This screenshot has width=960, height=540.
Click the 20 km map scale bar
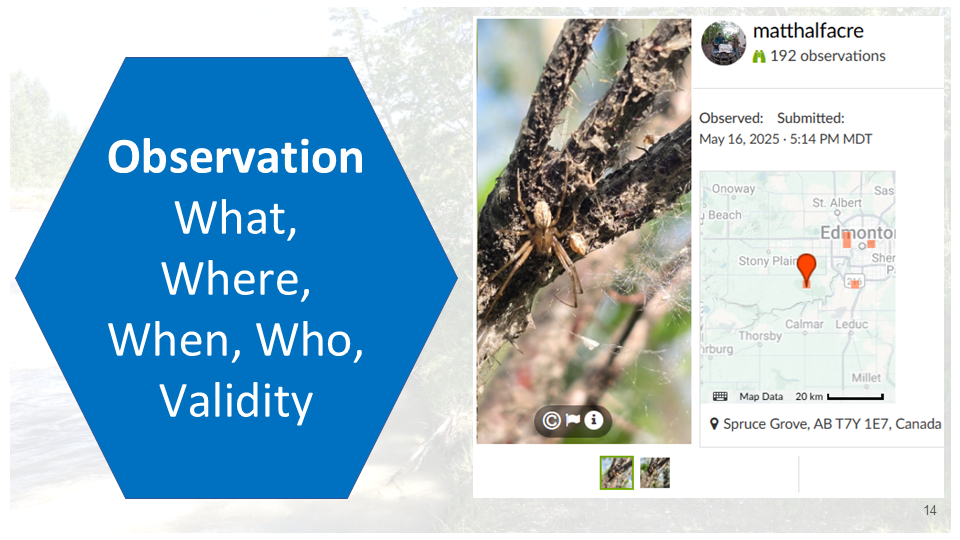[x=853, y=397]
